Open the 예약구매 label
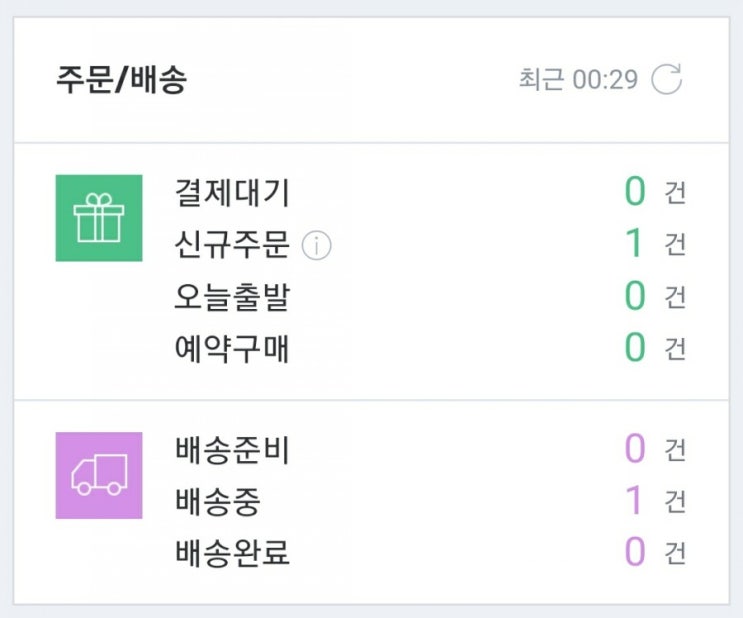The height and width of the screenshot is (618, 743). [x=232, y=349]
